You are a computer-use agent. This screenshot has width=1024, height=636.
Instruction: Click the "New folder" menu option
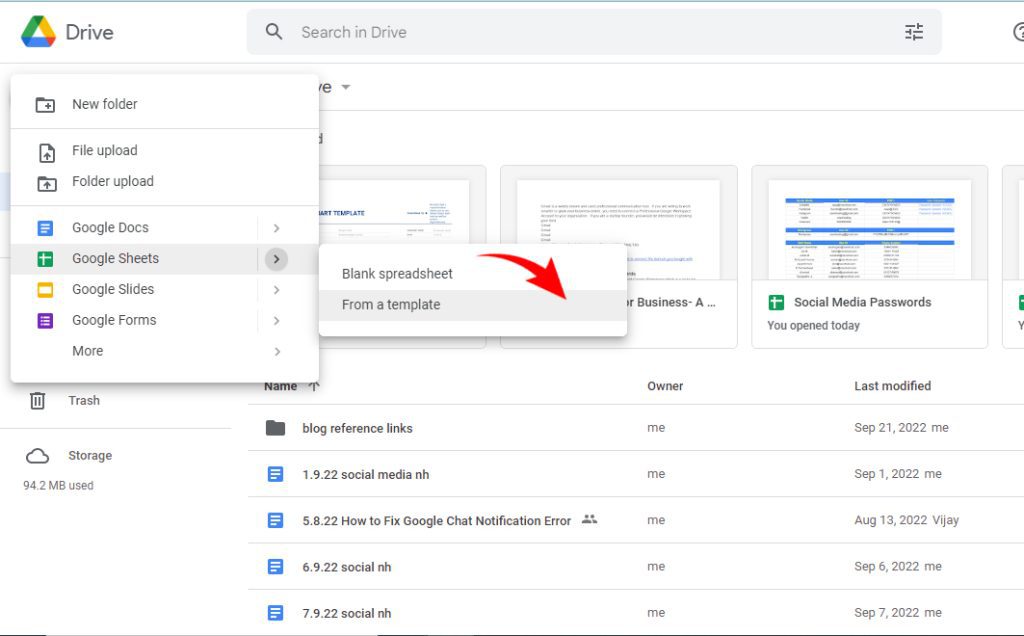point(104,103)
